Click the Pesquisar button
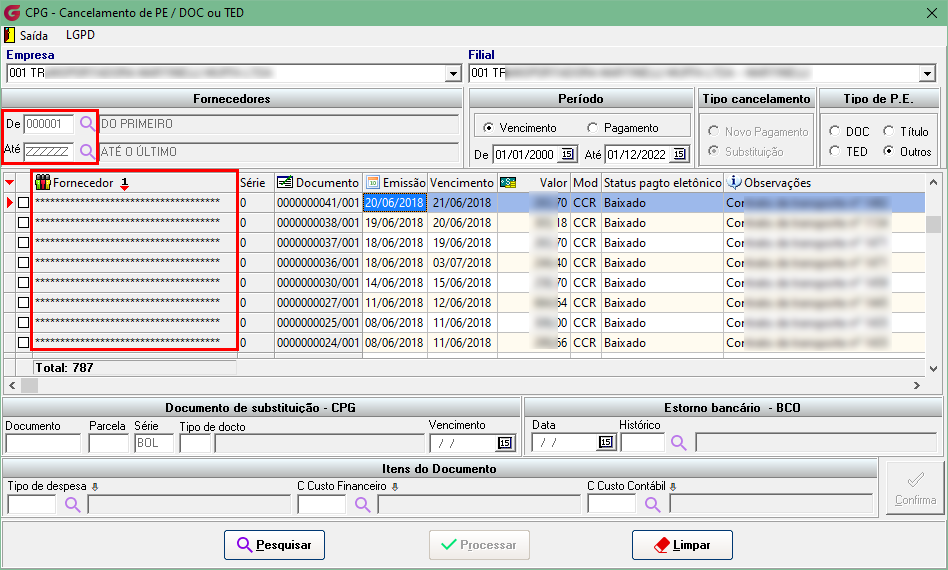Image resolution: width=948 pixels, height=570 pixels. coord(274,545)
